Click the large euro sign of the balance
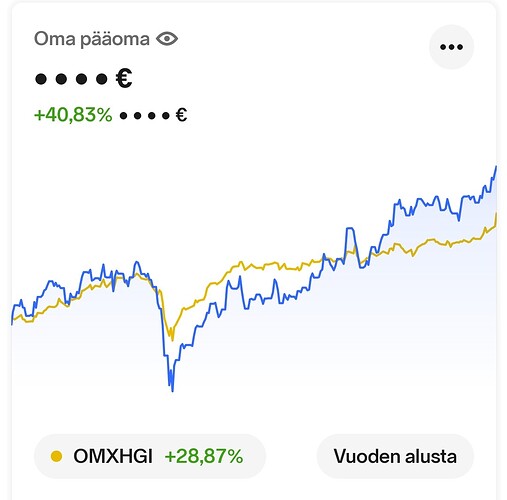The width and height of the screenshot is (507, 500). [x=124, y=78]
